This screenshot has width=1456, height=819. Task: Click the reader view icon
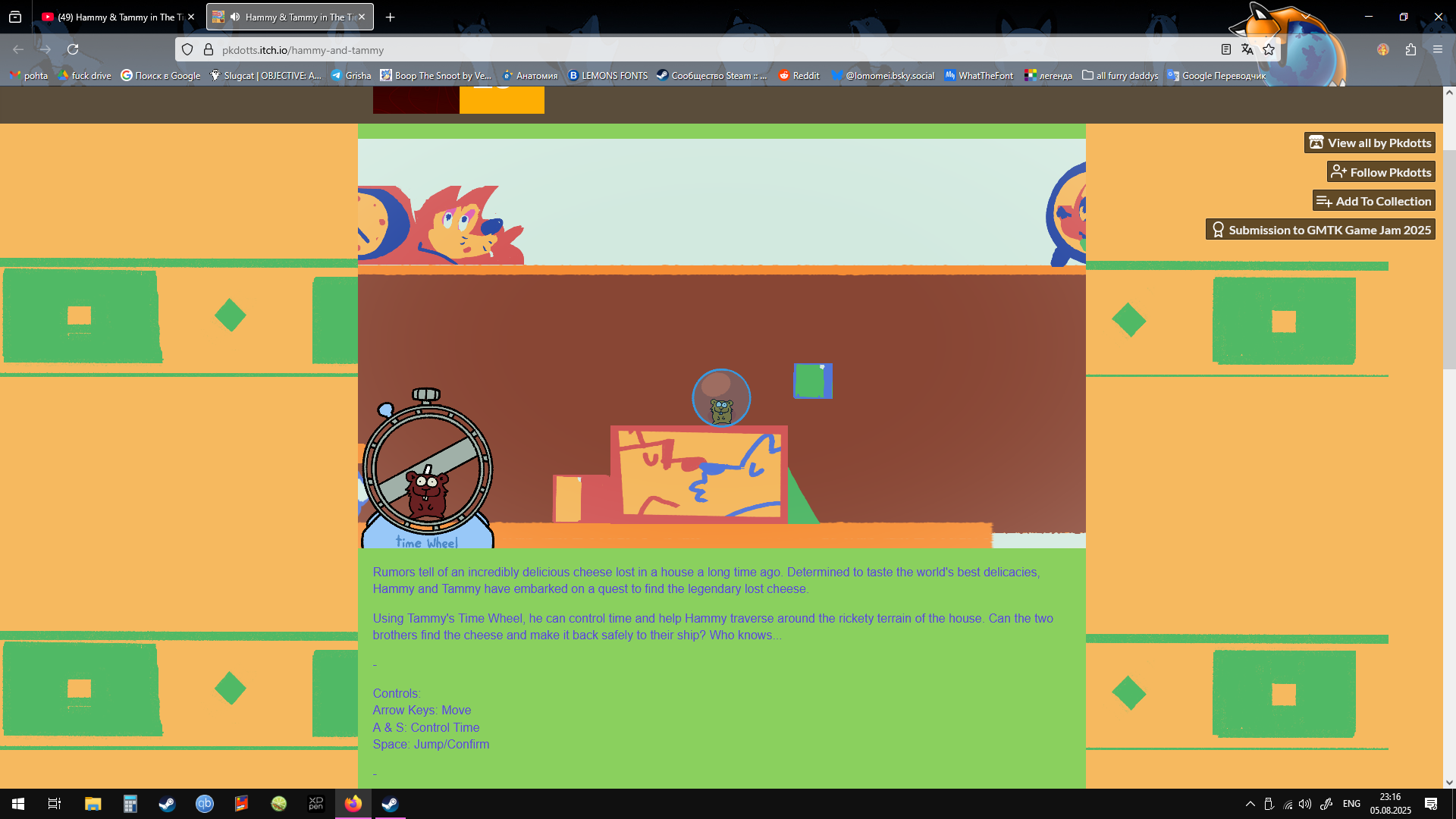pos(1225,49)
